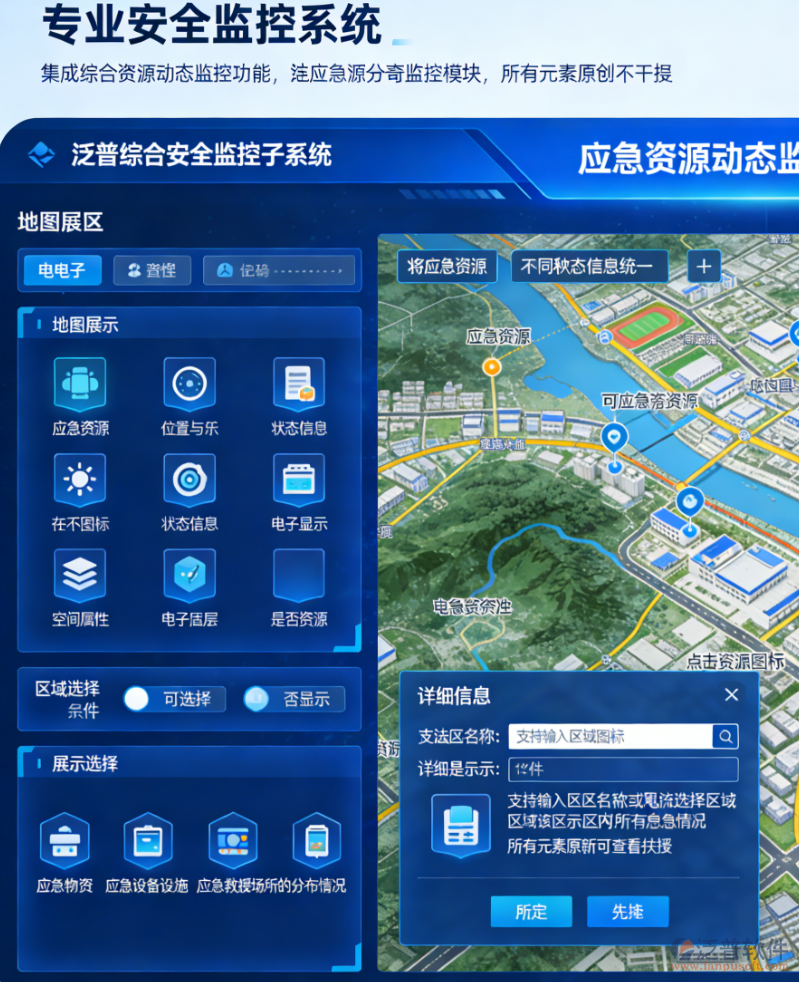Select the 将应急资源 map tab
The width and height of the screenshot is (799, 982).
tap(447, 266)
